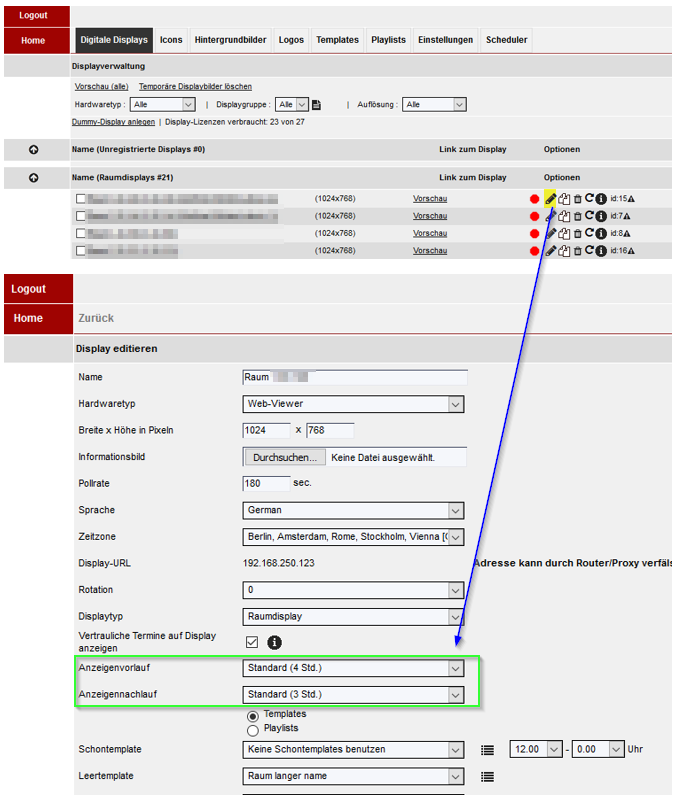Open the Zeitzone dropdown

354,537
